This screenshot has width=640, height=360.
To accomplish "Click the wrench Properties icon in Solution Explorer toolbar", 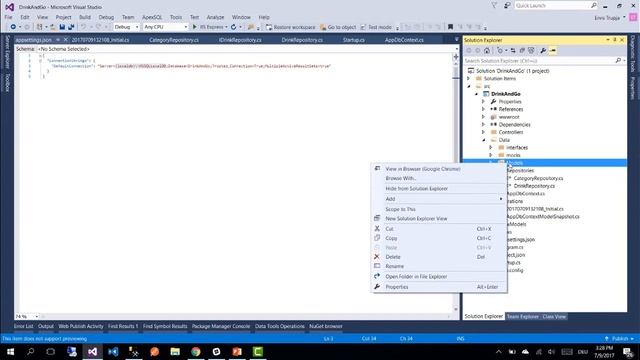I will click(x=543, y=51).
